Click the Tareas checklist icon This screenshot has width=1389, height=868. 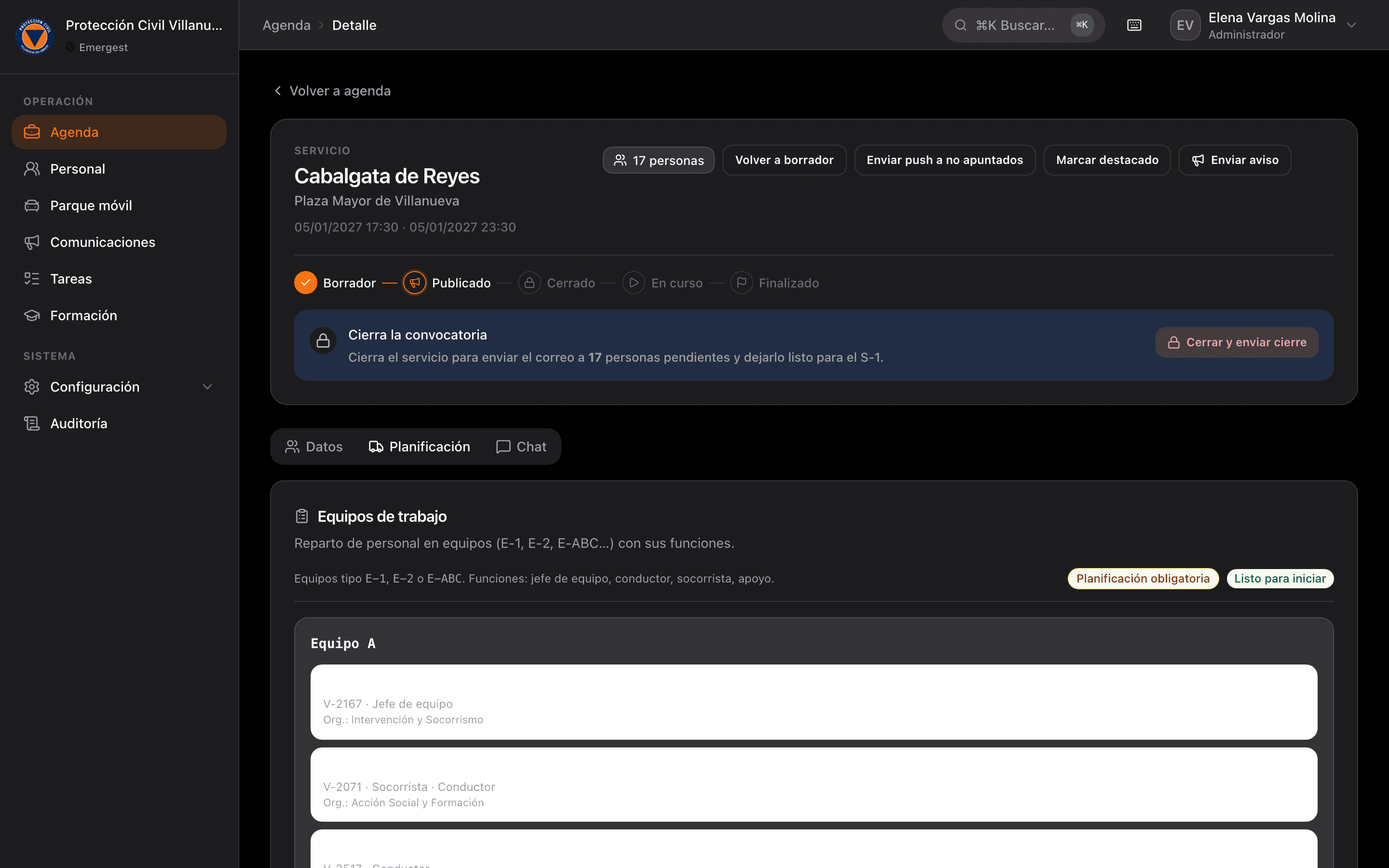point(31,279)
